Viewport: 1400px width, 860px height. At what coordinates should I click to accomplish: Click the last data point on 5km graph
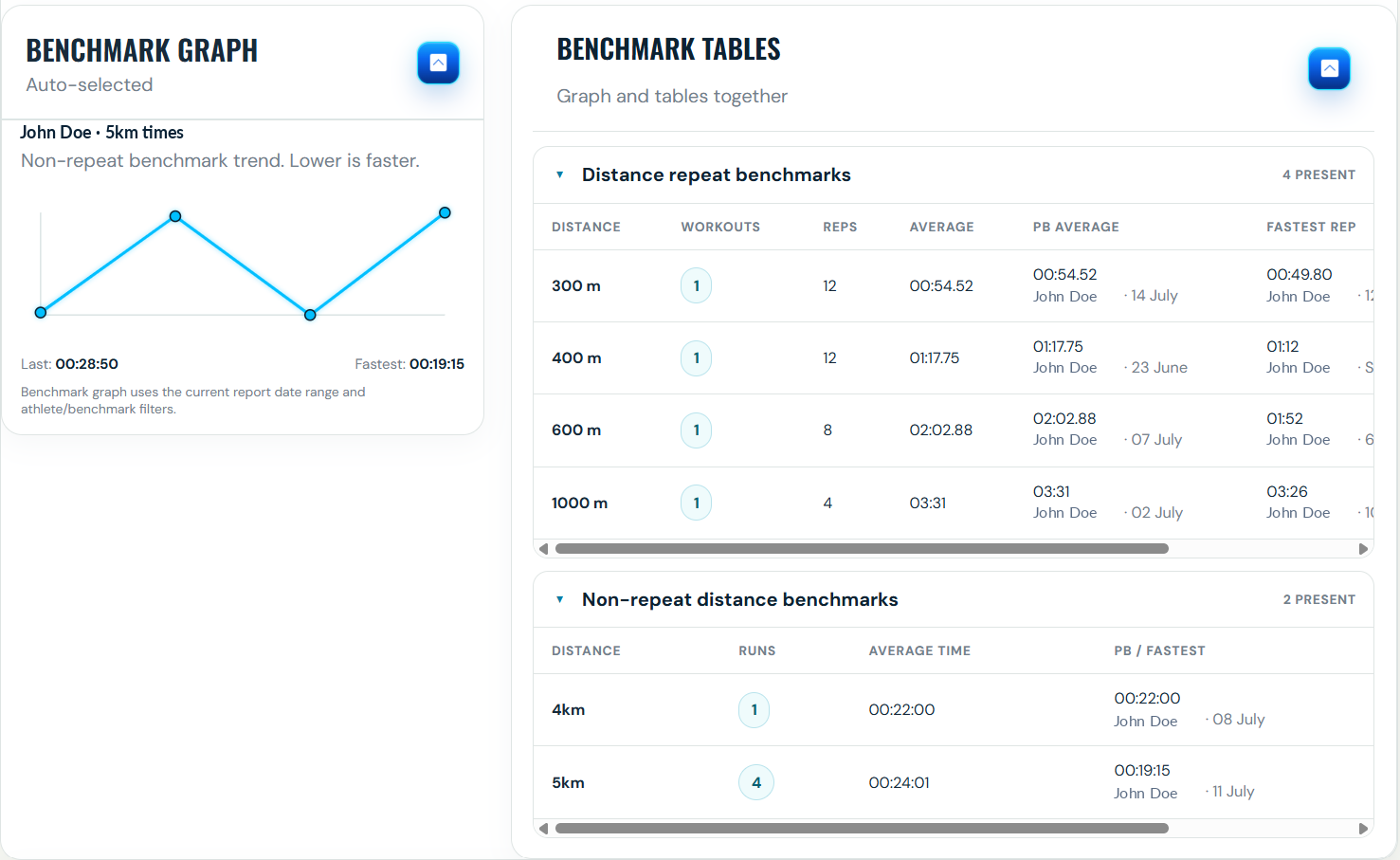click(445, 212)
